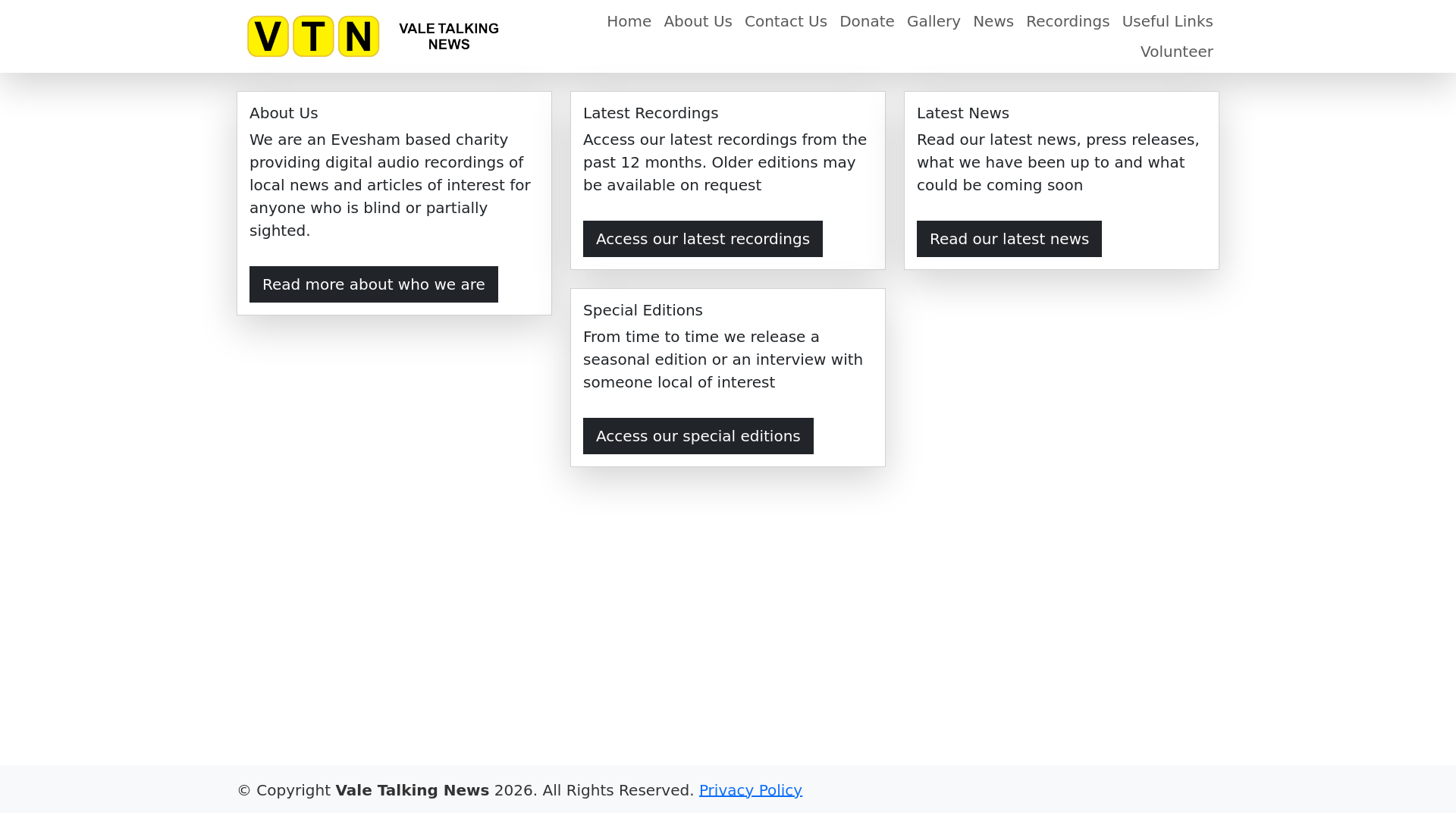Click Read more about who we are
1456x819 pixels.
click(x=374, y=284)
